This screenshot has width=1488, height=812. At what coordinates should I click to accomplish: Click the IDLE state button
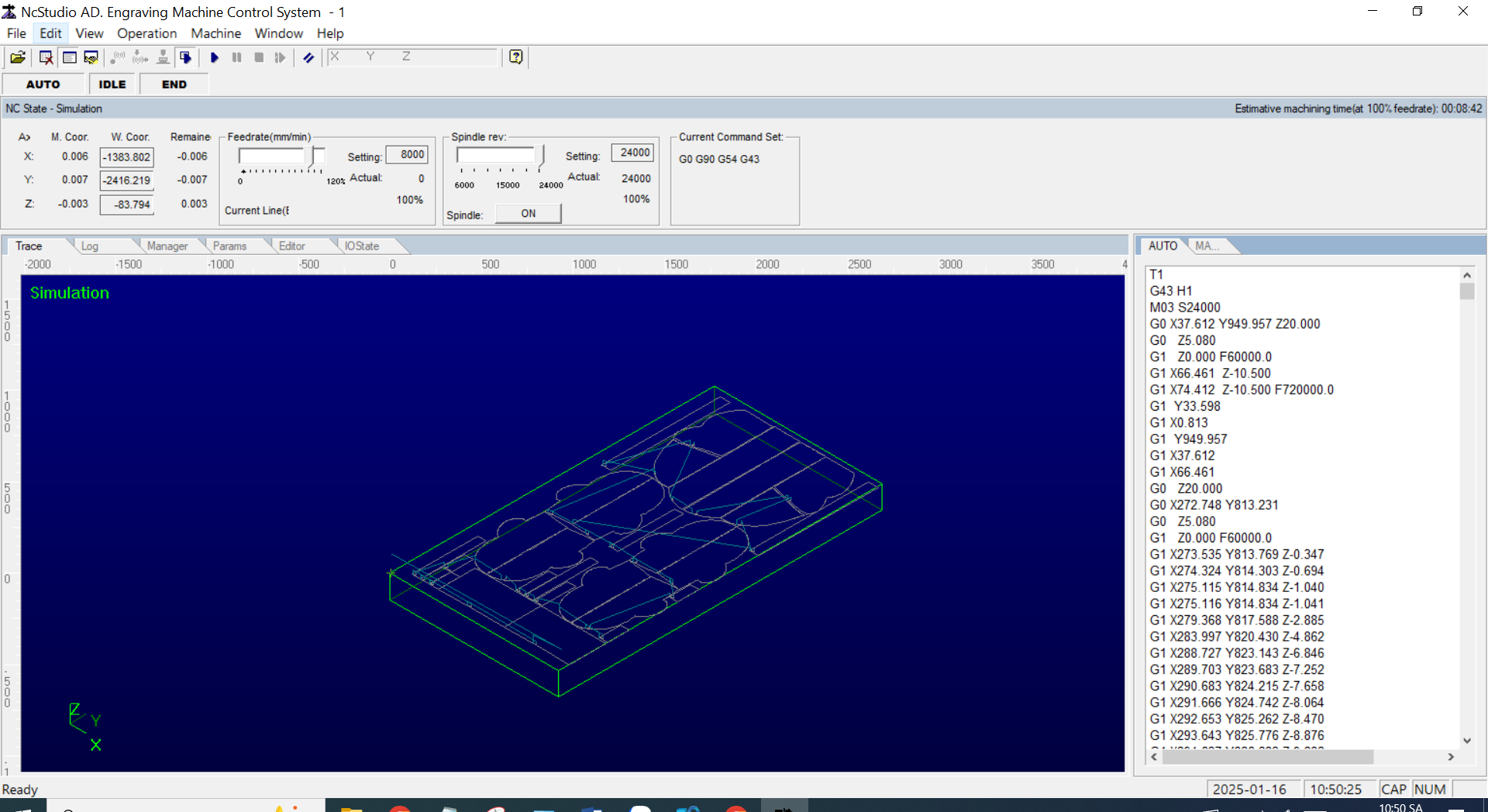pos(112,84)
